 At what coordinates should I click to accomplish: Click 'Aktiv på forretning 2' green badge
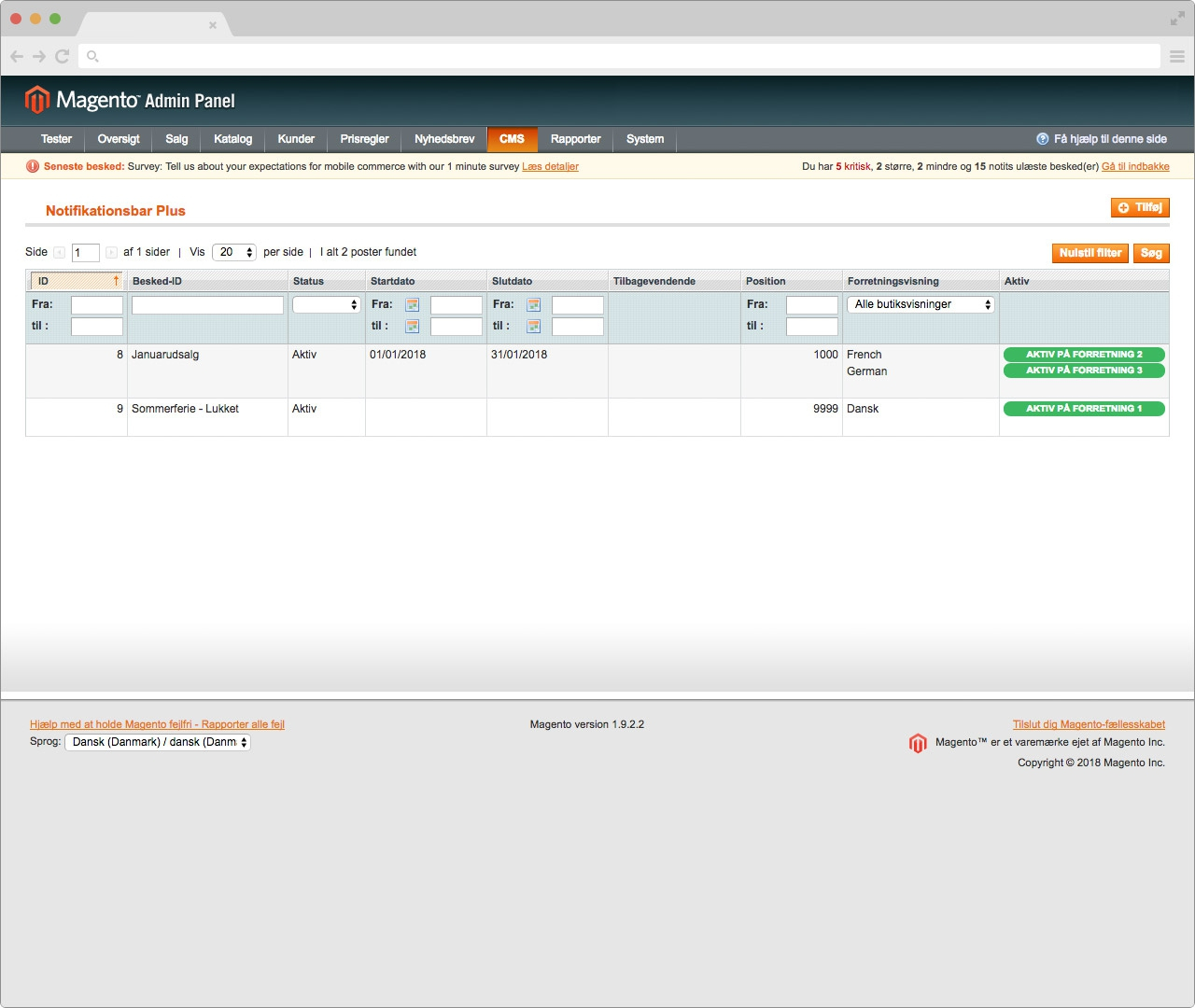[1083, 355]
